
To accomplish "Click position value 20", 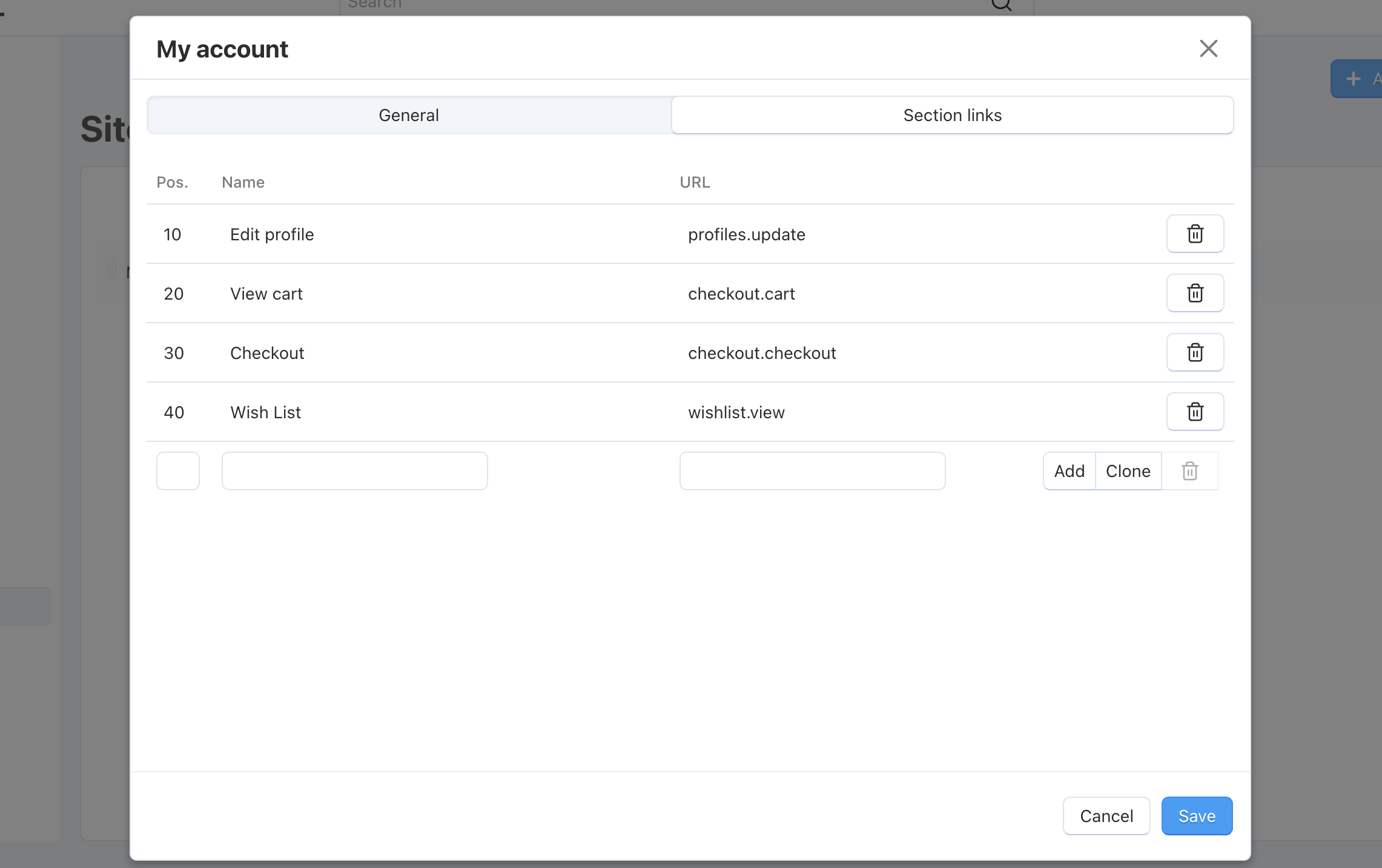I will click(174, 294).
